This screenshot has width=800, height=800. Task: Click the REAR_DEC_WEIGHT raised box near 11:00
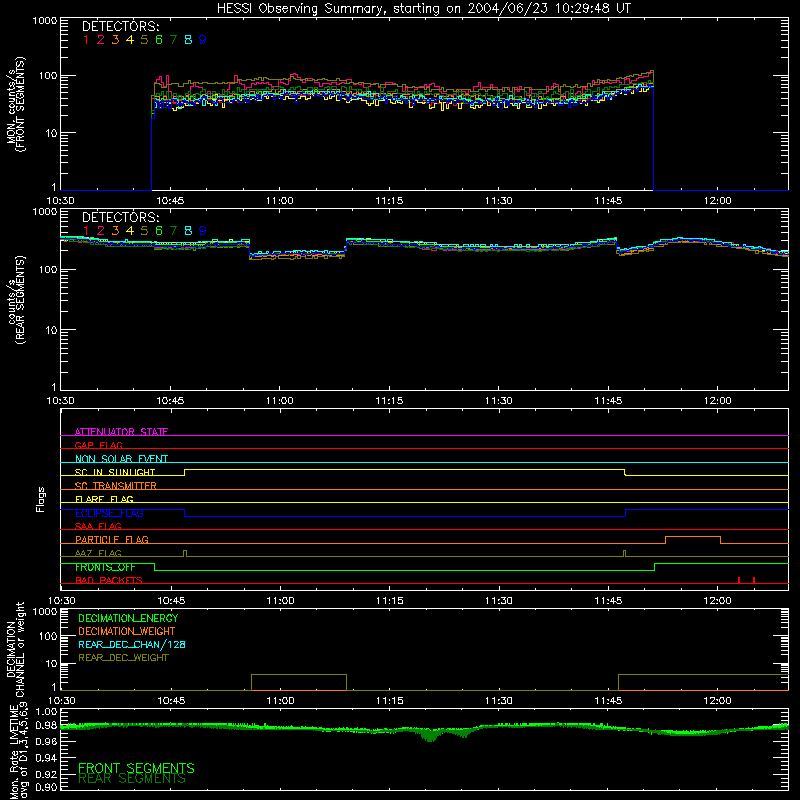[x=299, y=682]
